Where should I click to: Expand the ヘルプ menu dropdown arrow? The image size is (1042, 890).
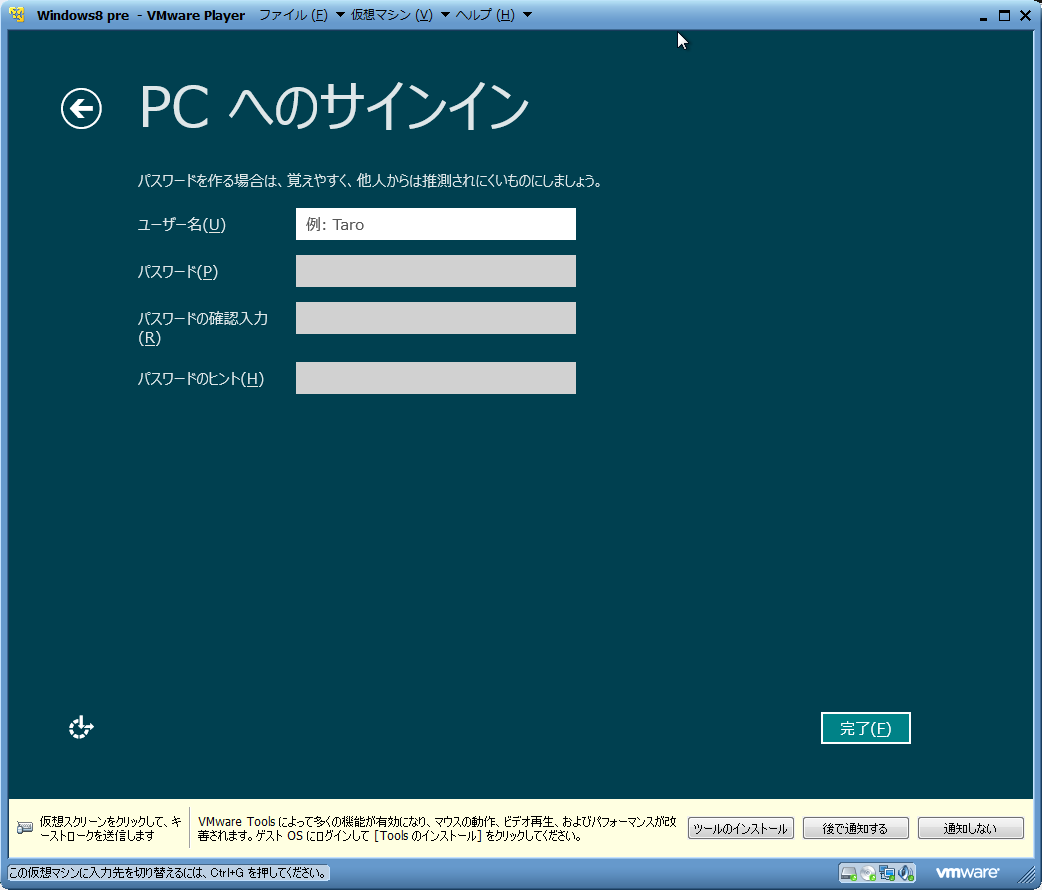click(528, 15)
